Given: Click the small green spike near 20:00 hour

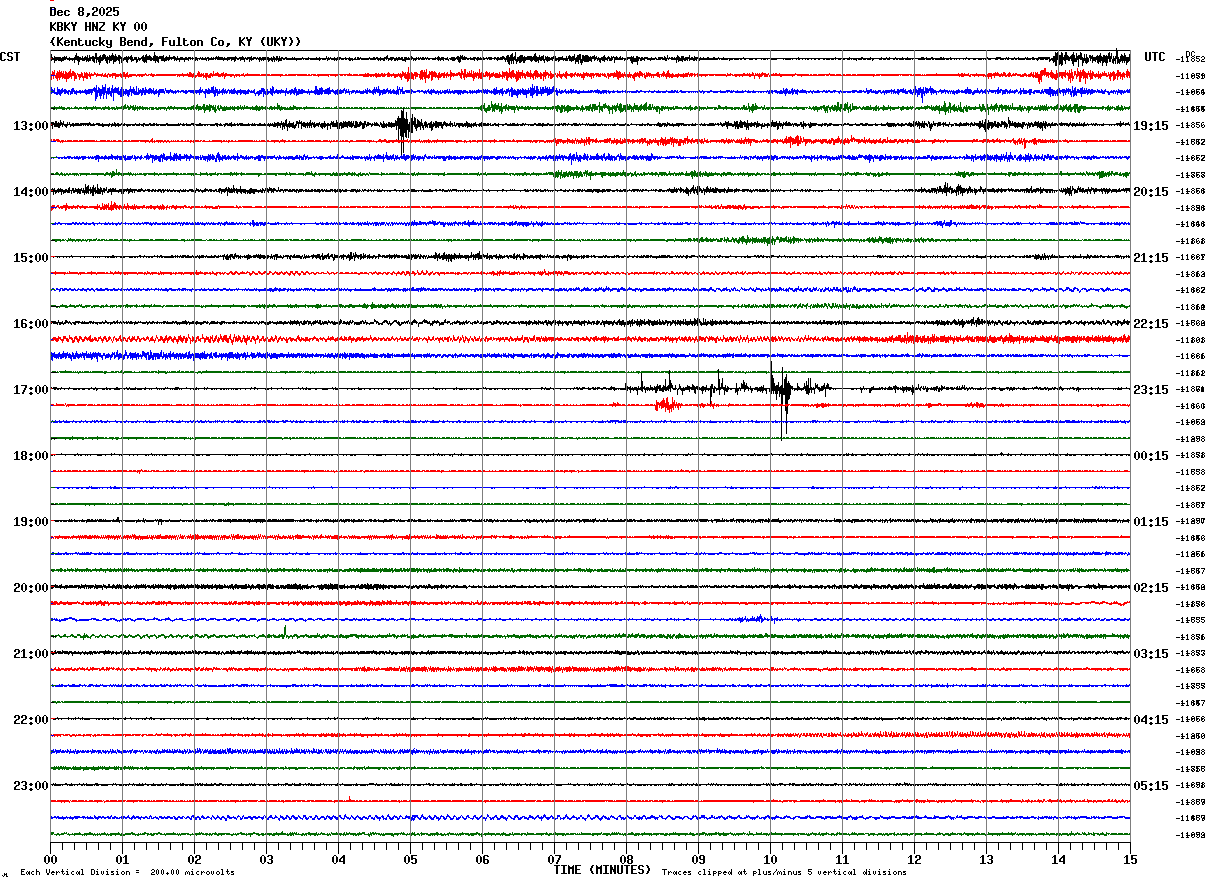Looking at the screenshot, I should coord(285,631).
